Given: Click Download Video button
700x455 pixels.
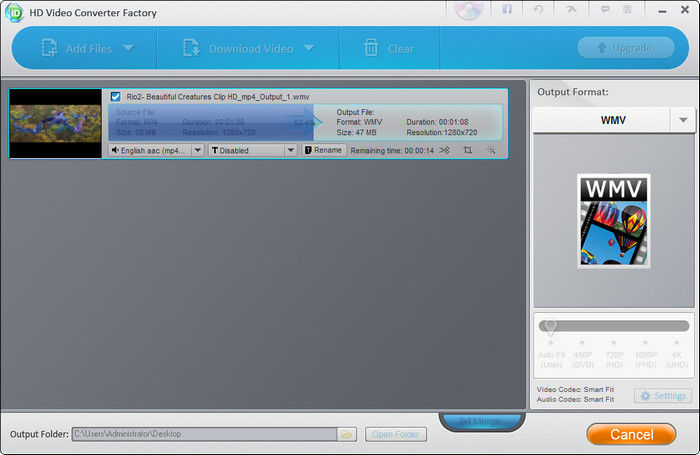Looking at the screenshot, I should click(238, 48).
